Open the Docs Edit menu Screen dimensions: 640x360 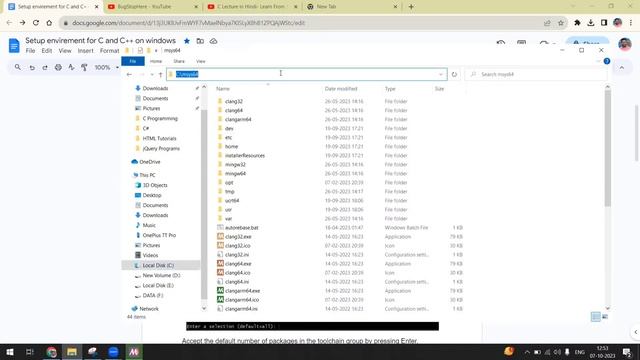click(x=47, y=51)
